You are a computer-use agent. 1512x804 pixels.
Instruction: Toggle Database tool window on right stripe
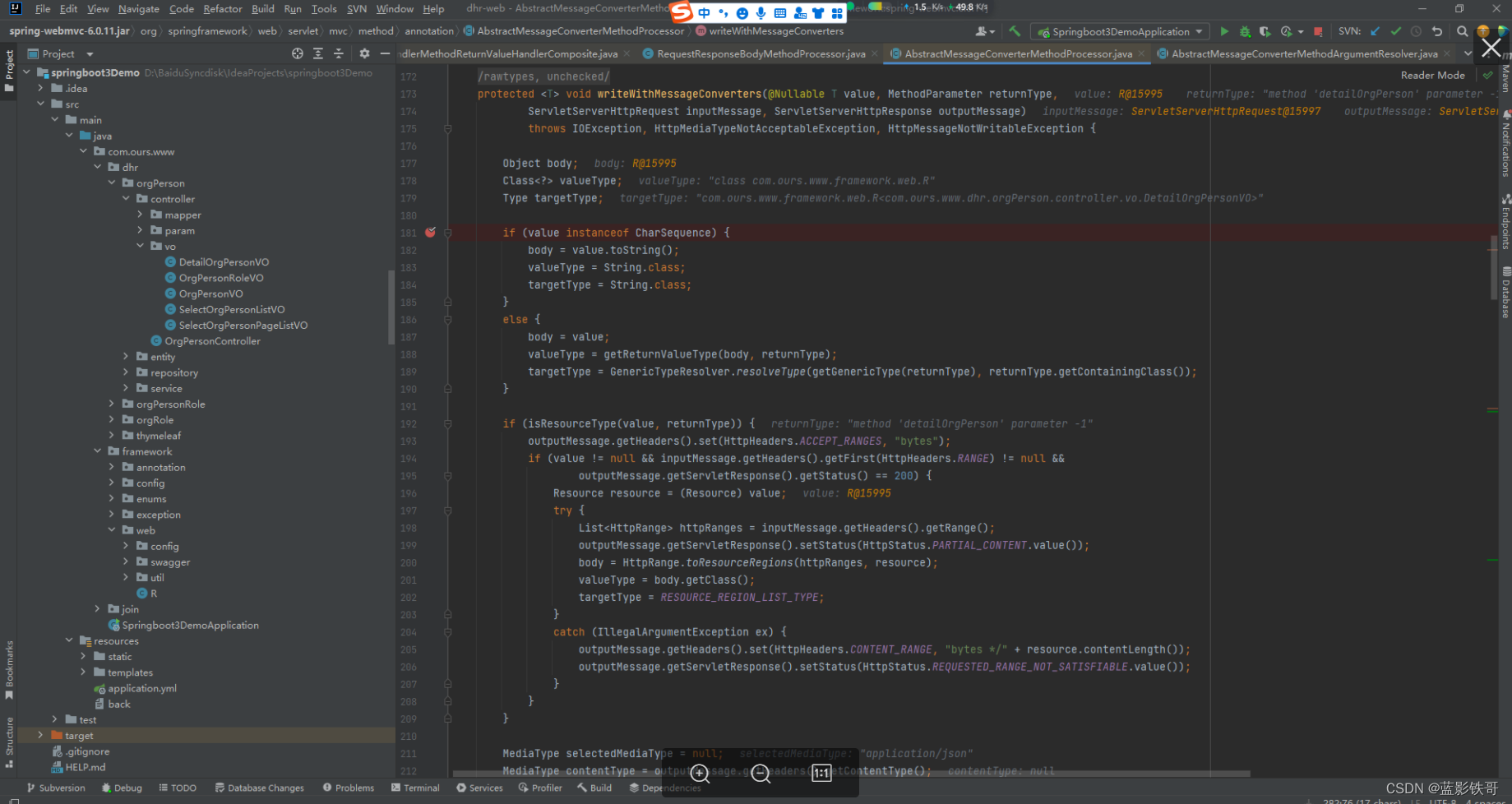[x=1505, y=292]
